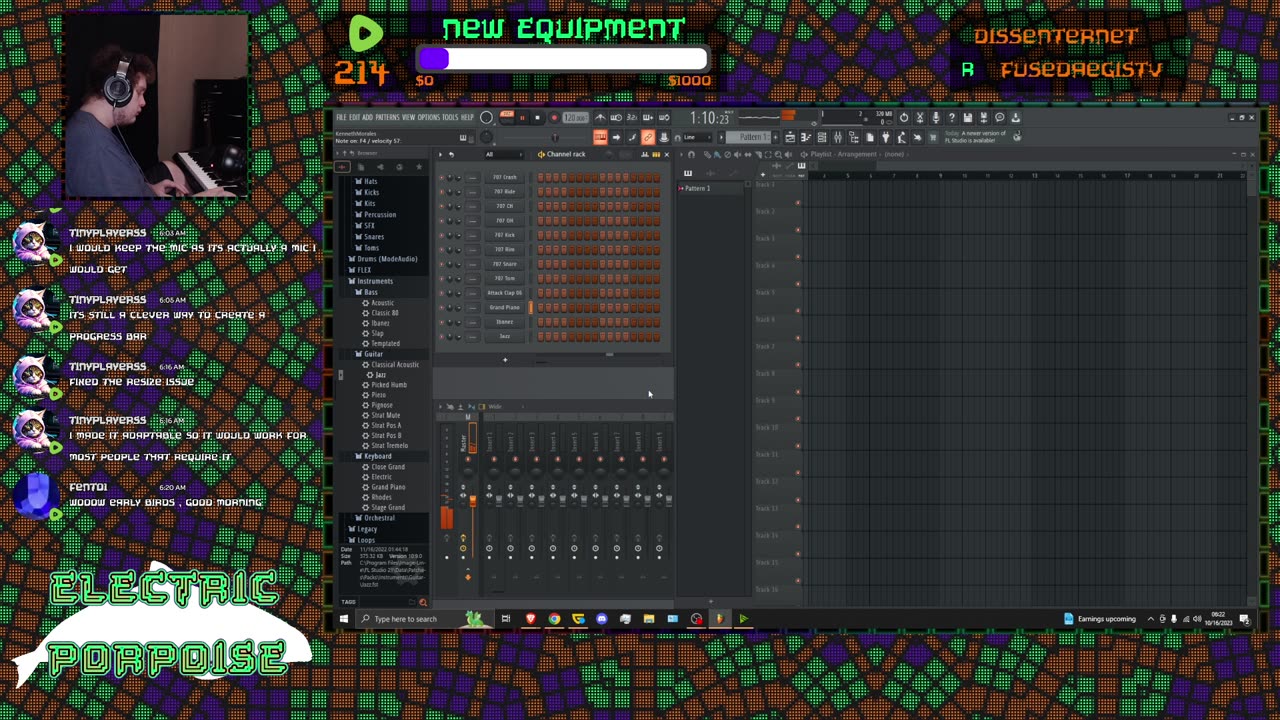Save project with floppy disk icon

(967, 117)
